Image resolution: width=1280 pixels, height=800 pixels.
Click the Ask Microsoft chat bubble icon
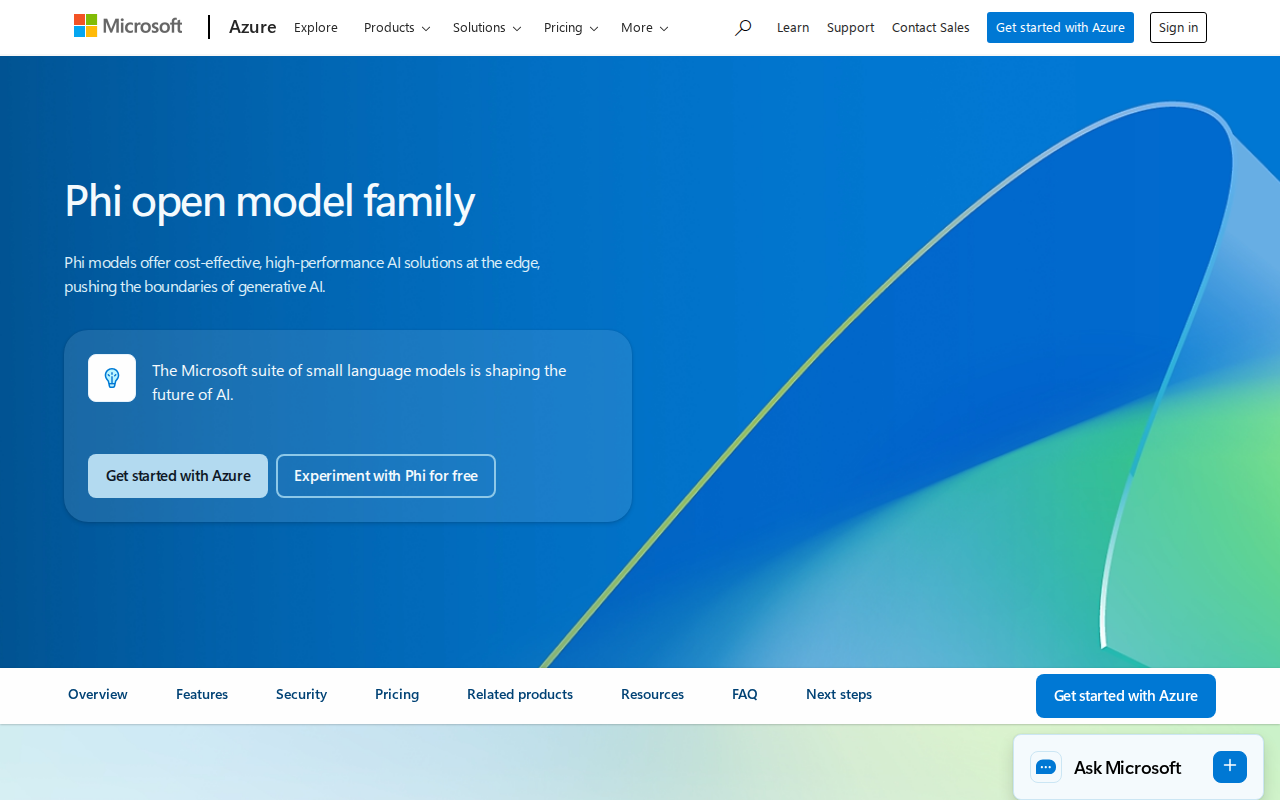coord(1046,767)
